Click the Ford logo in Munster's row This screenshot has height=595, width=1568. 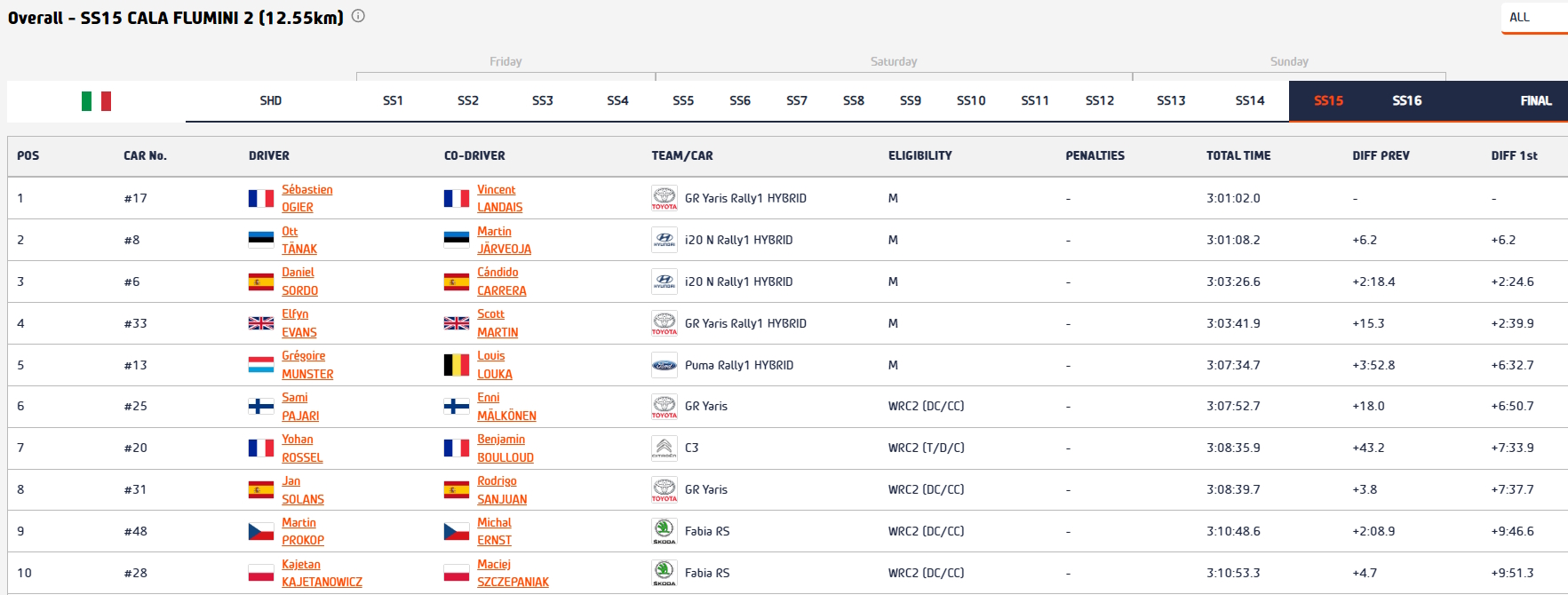coord(664,365)
